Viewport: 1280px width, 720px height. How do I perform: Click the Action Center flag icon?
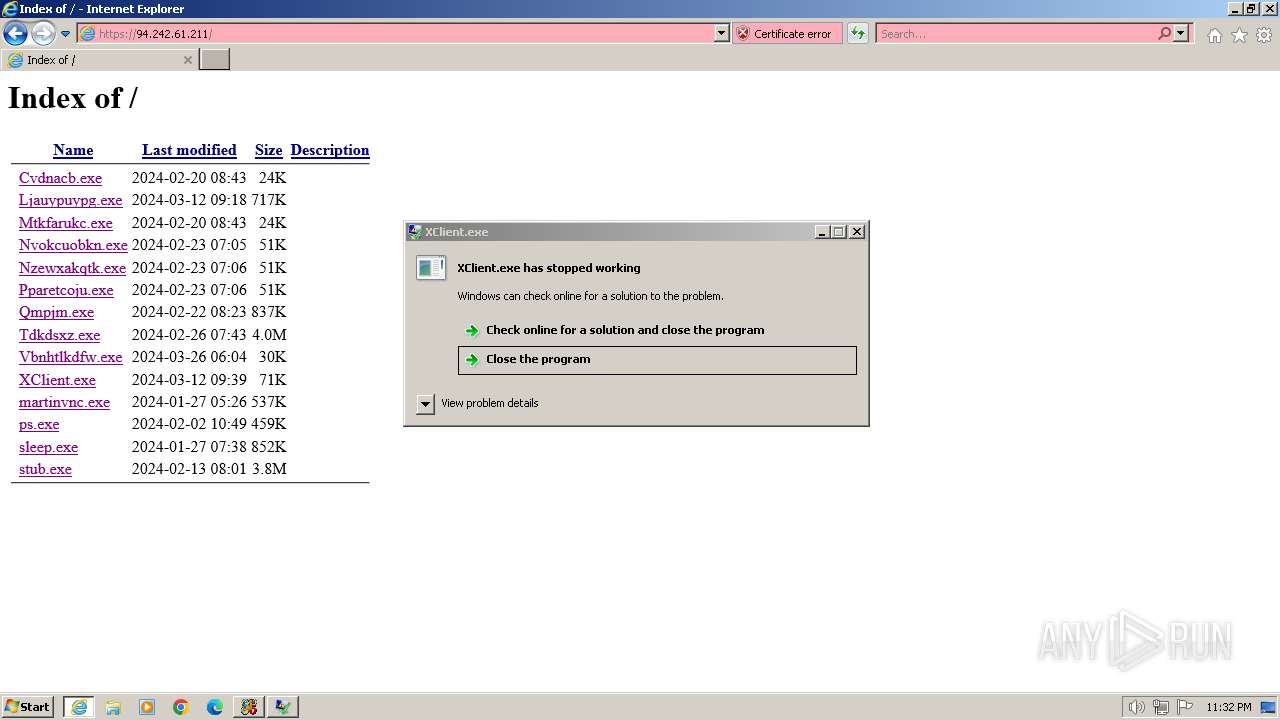(1184, 707)
